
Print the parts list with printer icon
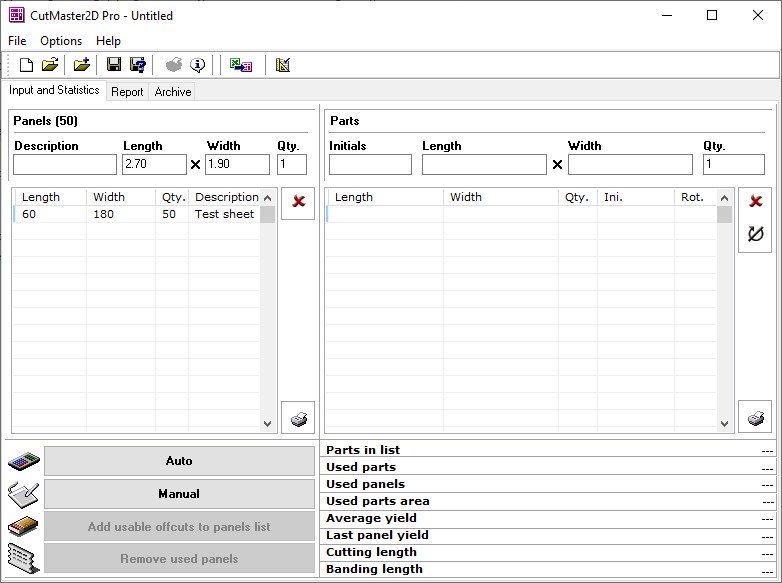click(x=755, y=418)
